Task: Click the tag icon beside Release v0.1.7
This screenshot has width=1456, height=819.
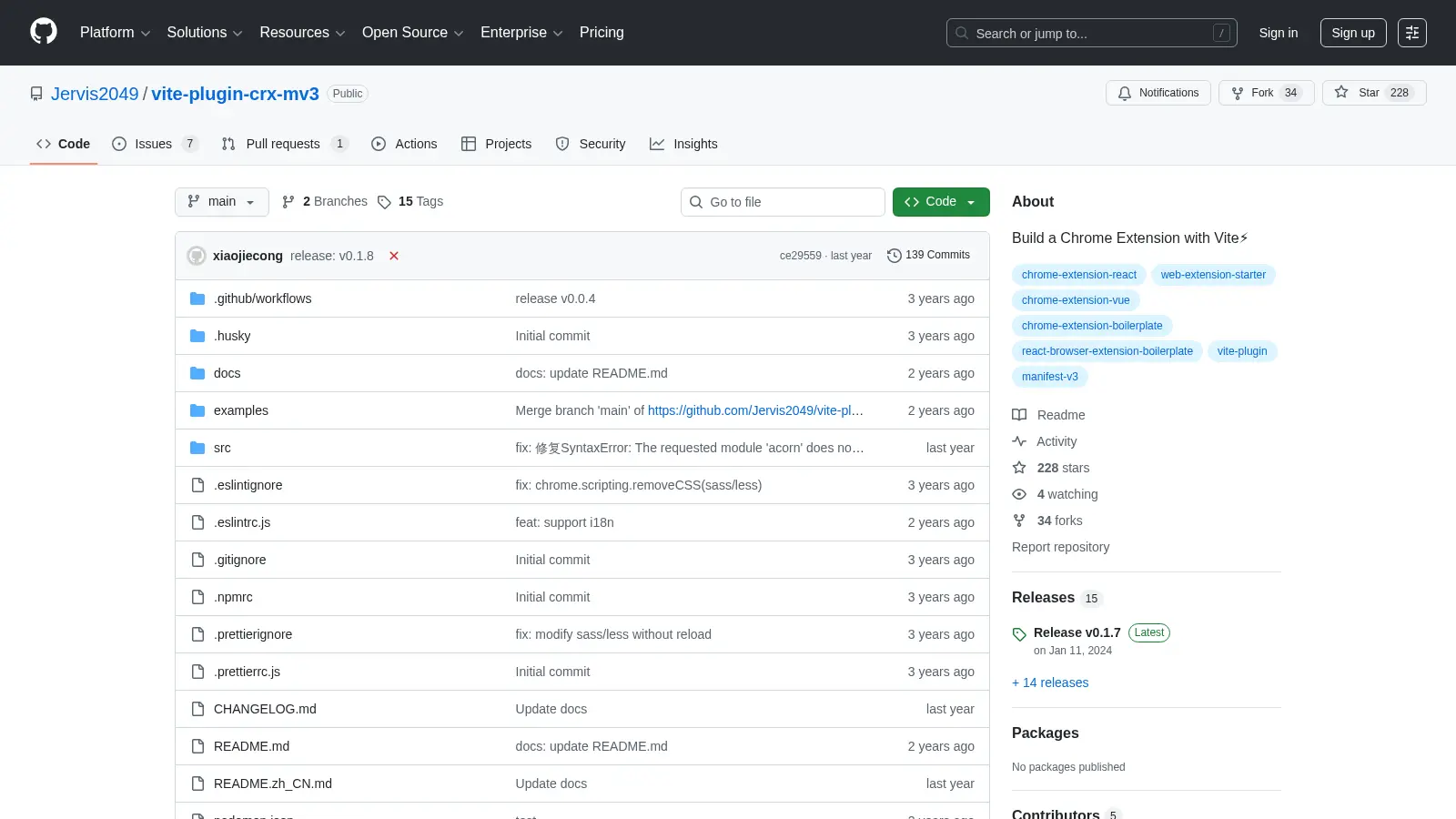Action: (1019, 634)
